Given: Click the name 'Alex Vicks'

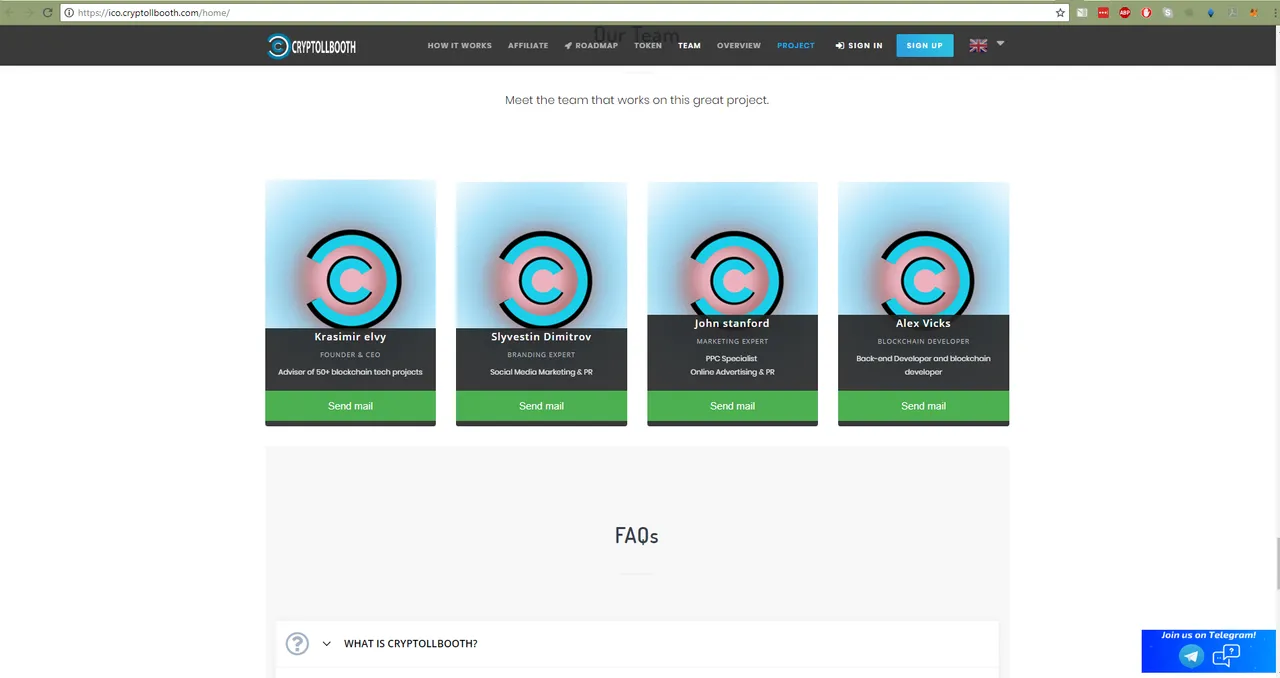Looking at the screenshot, I should [923, 323].
